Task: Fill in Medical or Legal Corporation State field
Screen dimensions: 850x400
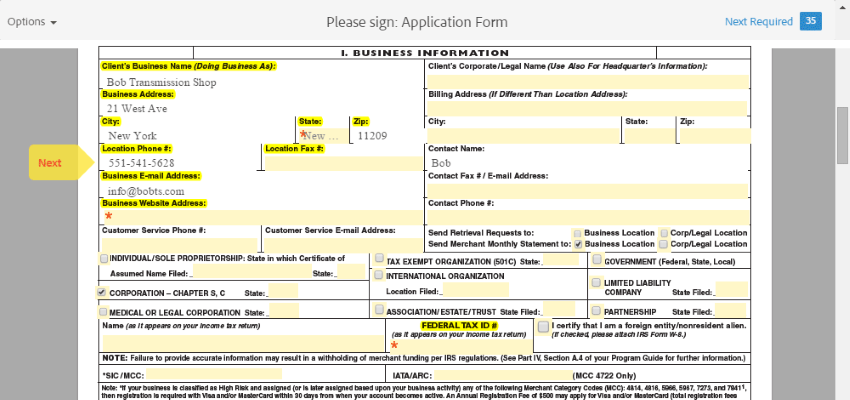Action: coord(284,311)
